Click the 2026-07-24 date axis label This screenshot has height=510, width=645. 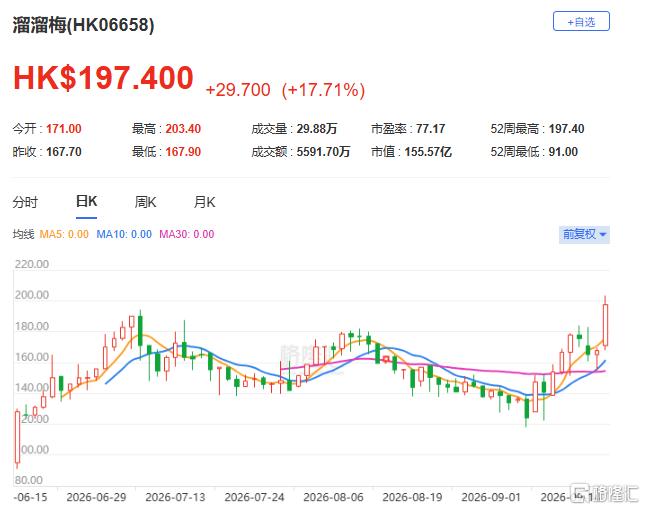[254, 497]
